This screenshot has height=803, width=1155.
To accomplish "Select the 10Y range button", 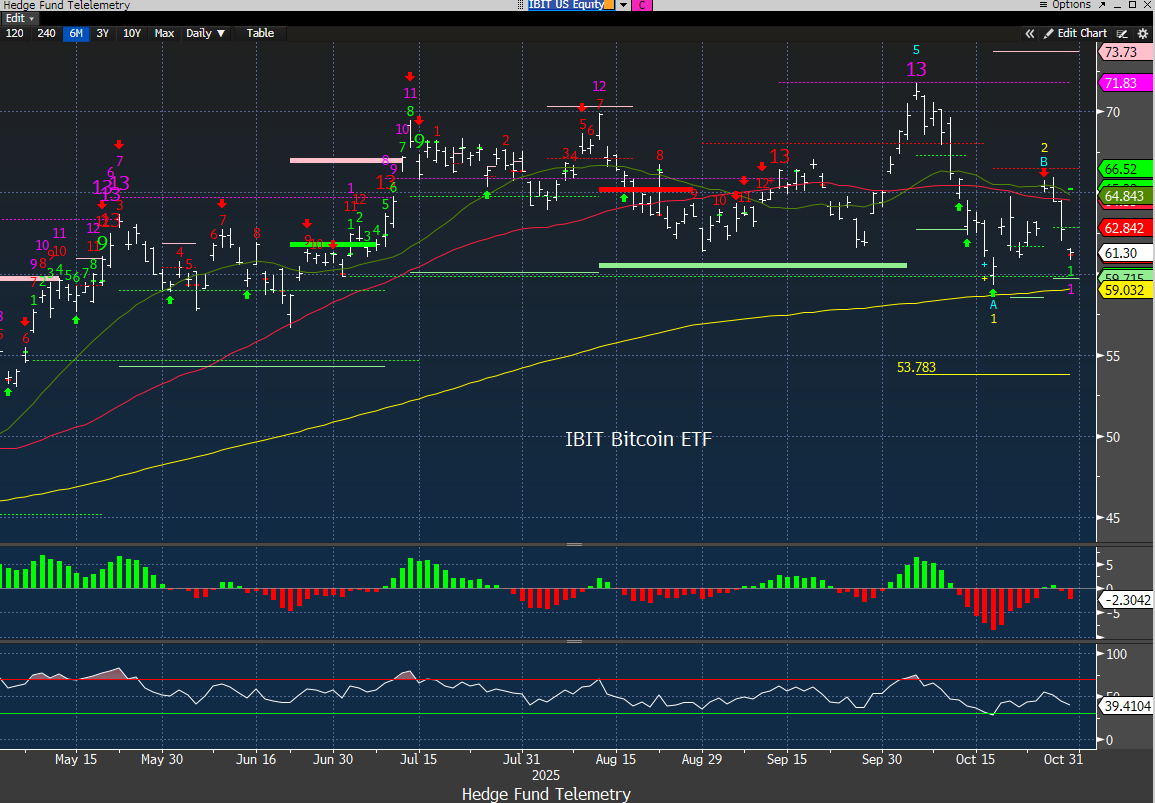I will (131, 33).
